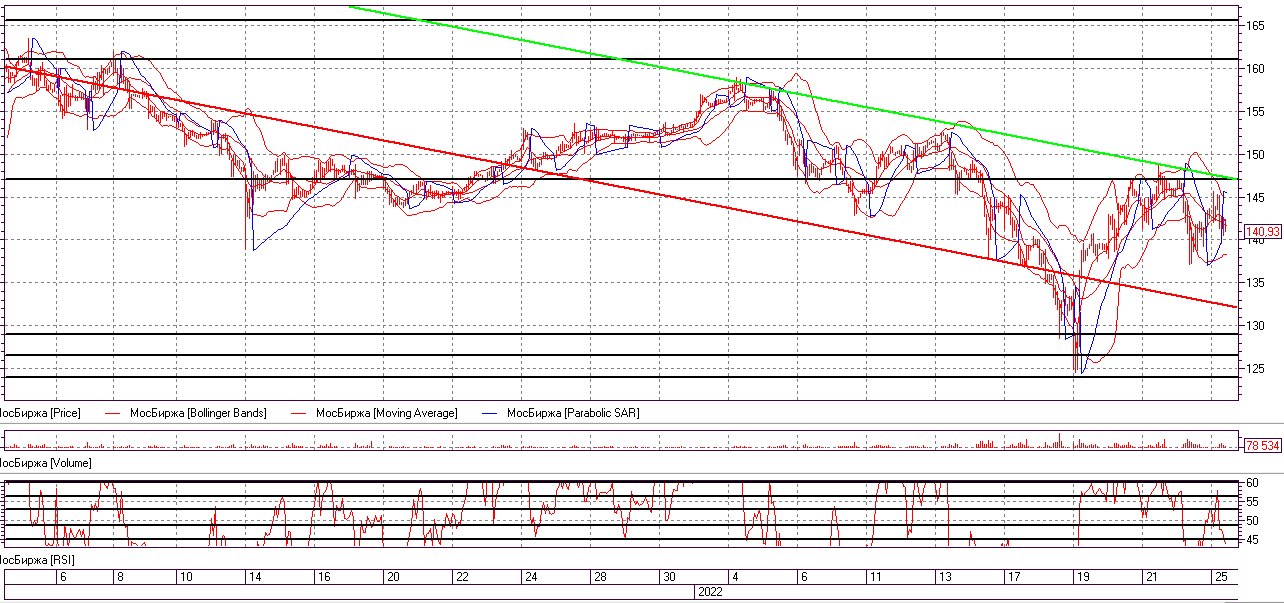Click date 20 on the time axis
Screen dimensions: 1284x603
click(393, 577)
